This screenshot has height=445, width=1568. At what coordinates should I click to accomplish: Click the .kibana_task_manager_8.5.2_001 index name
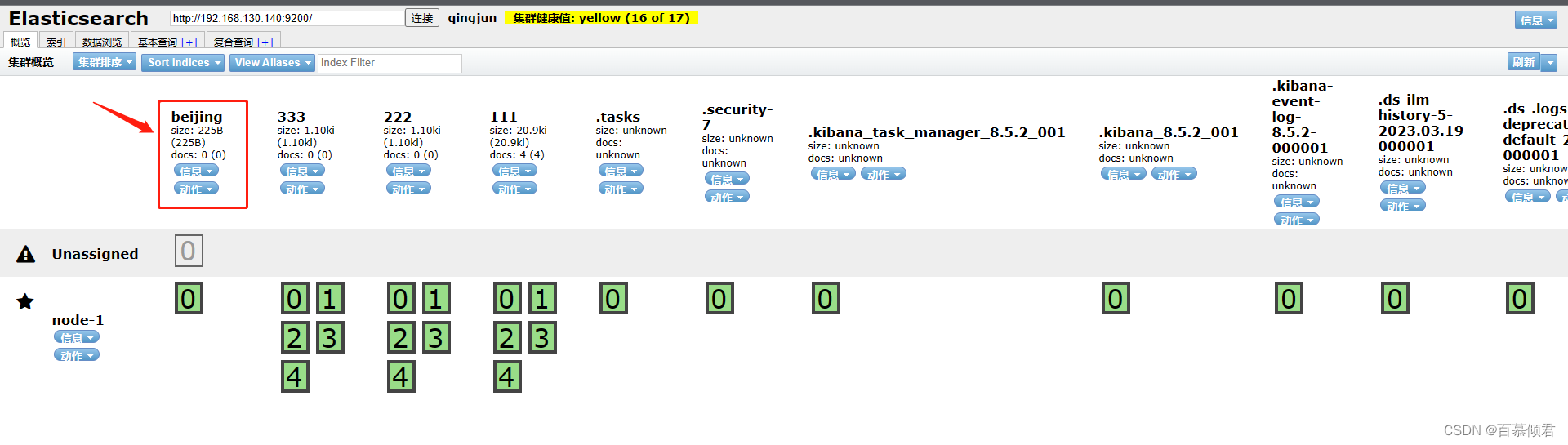[x=937, y=132]
